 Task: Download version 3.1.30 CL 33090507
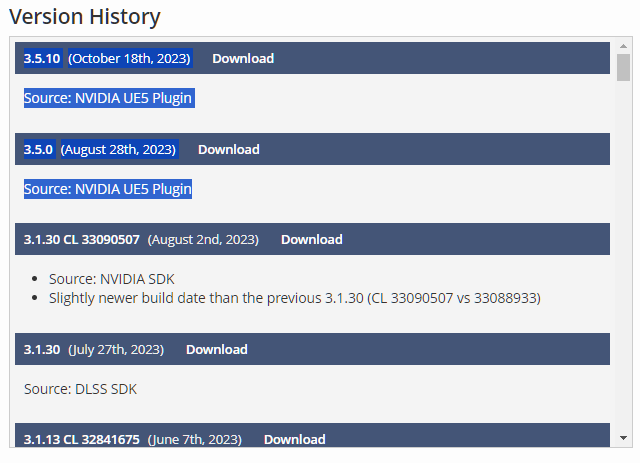(x=311, y=239)
